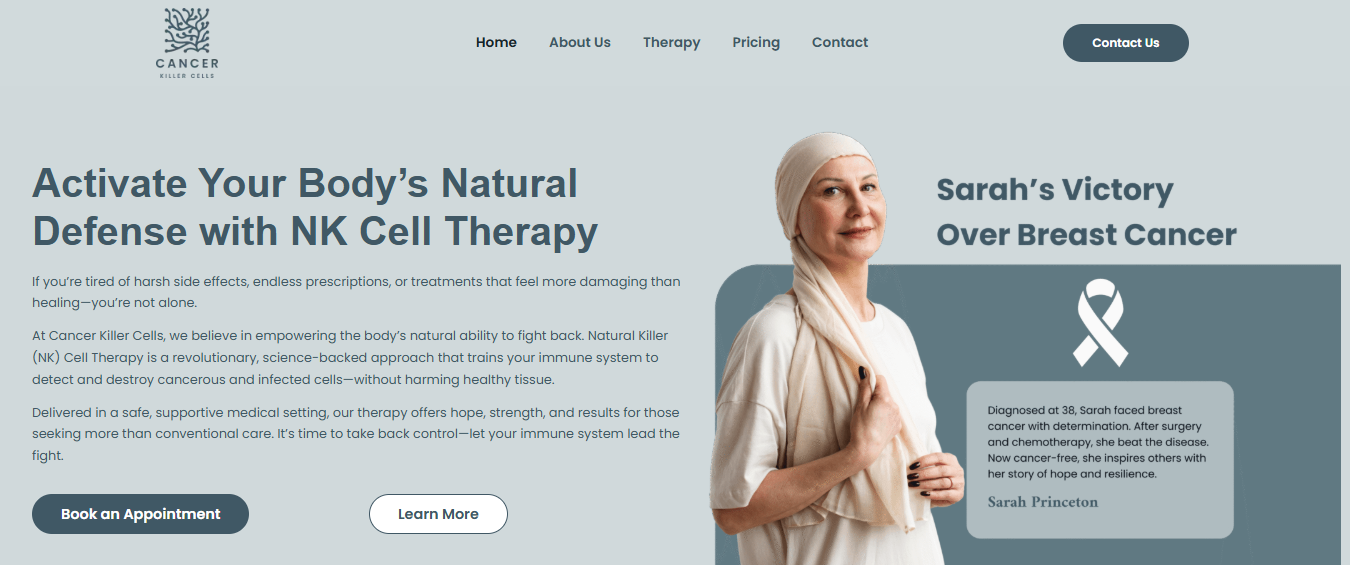This screenshot has width=1350, height=565.
Task: Click the Activate Your Body's Natural Defense headline
Action: click(315, 207)
